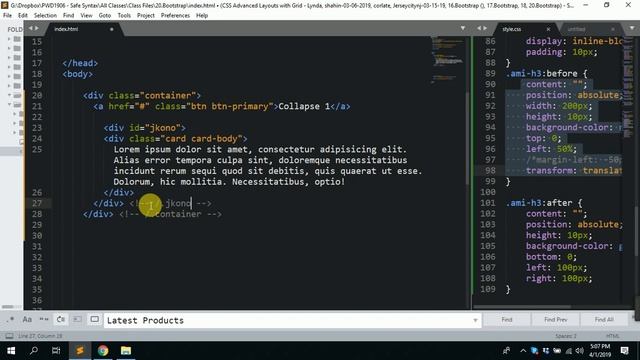
Task: Click Line 27, Column 28 status text
Action: [40, 336]
